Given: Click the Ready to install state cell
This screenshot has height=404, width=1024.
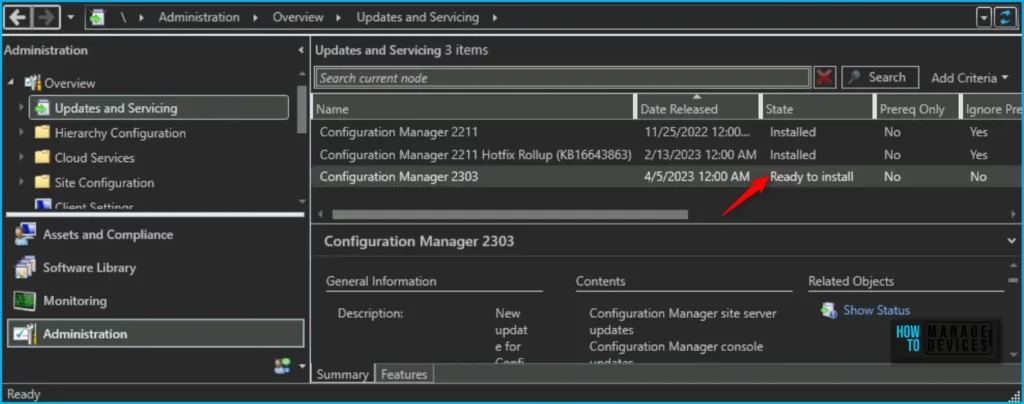Looking at the screenshot, I should coord(811,176).
